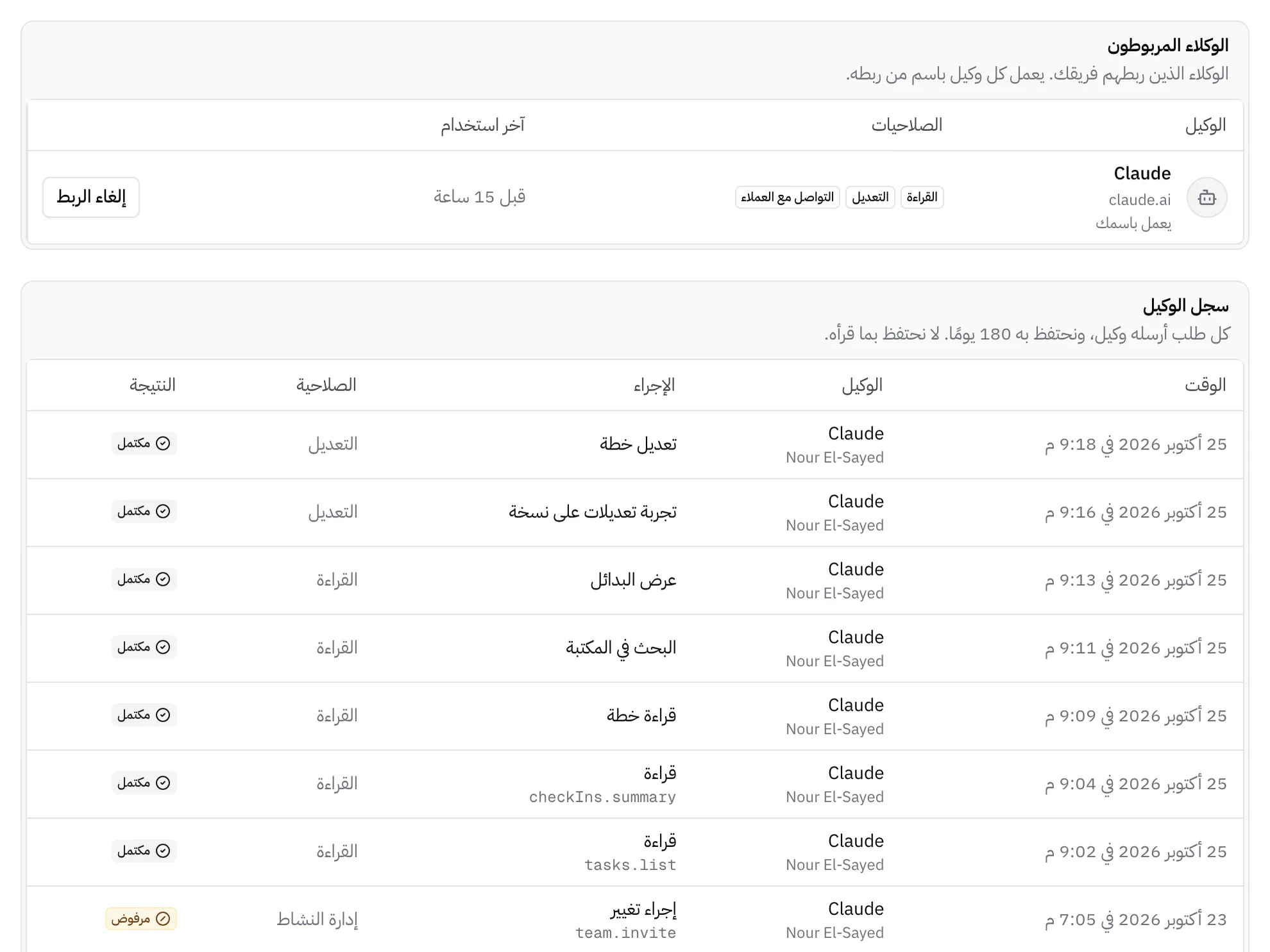Viewport: 1270px width, 952px height.
Task: Click the claude.ai agent domain text
Action: click(x=1139, y=200)
